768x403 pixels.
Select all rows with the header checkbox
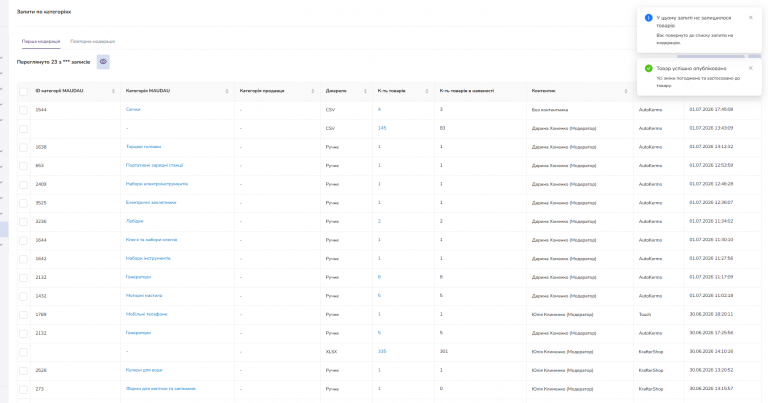(x=24, y=92)
